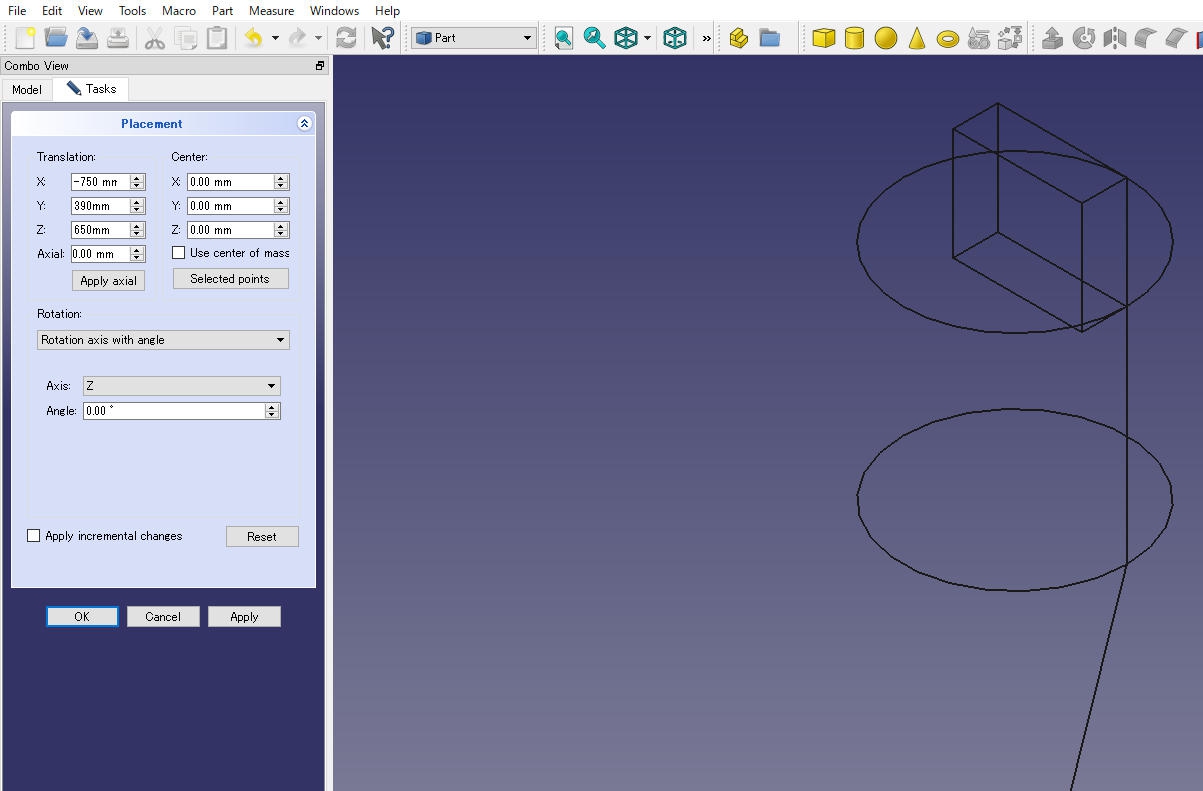
Task: Open the shape builder icon
Action: pyautogui.click(x=1009, y=38)
